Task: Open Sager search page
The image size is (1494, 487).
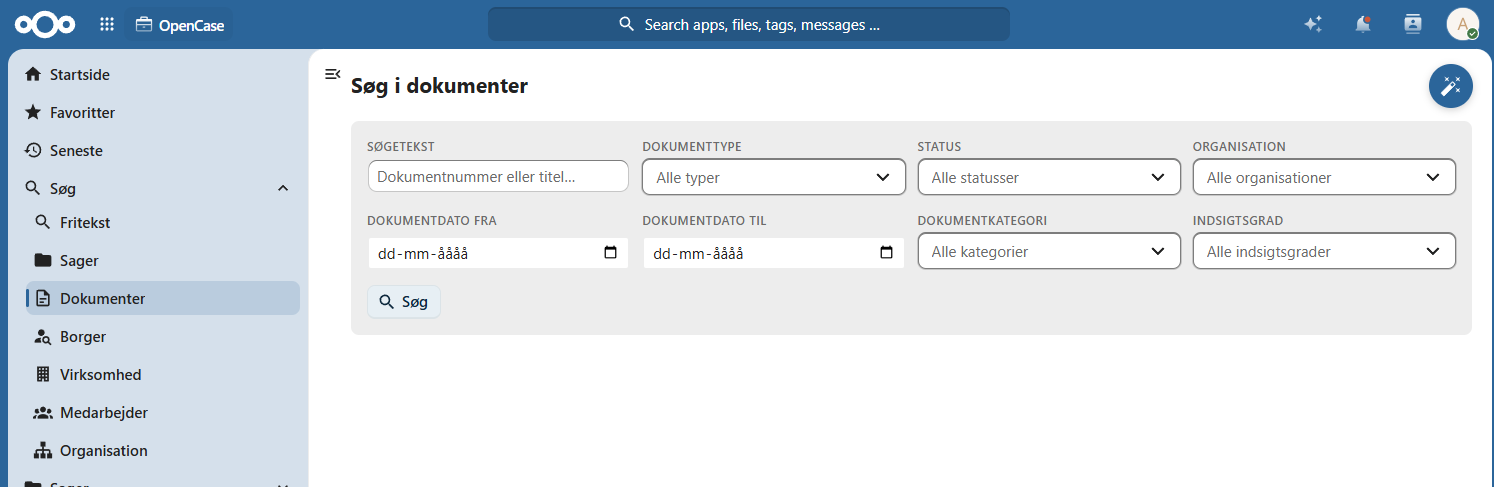Action: [x=162, y=261]
